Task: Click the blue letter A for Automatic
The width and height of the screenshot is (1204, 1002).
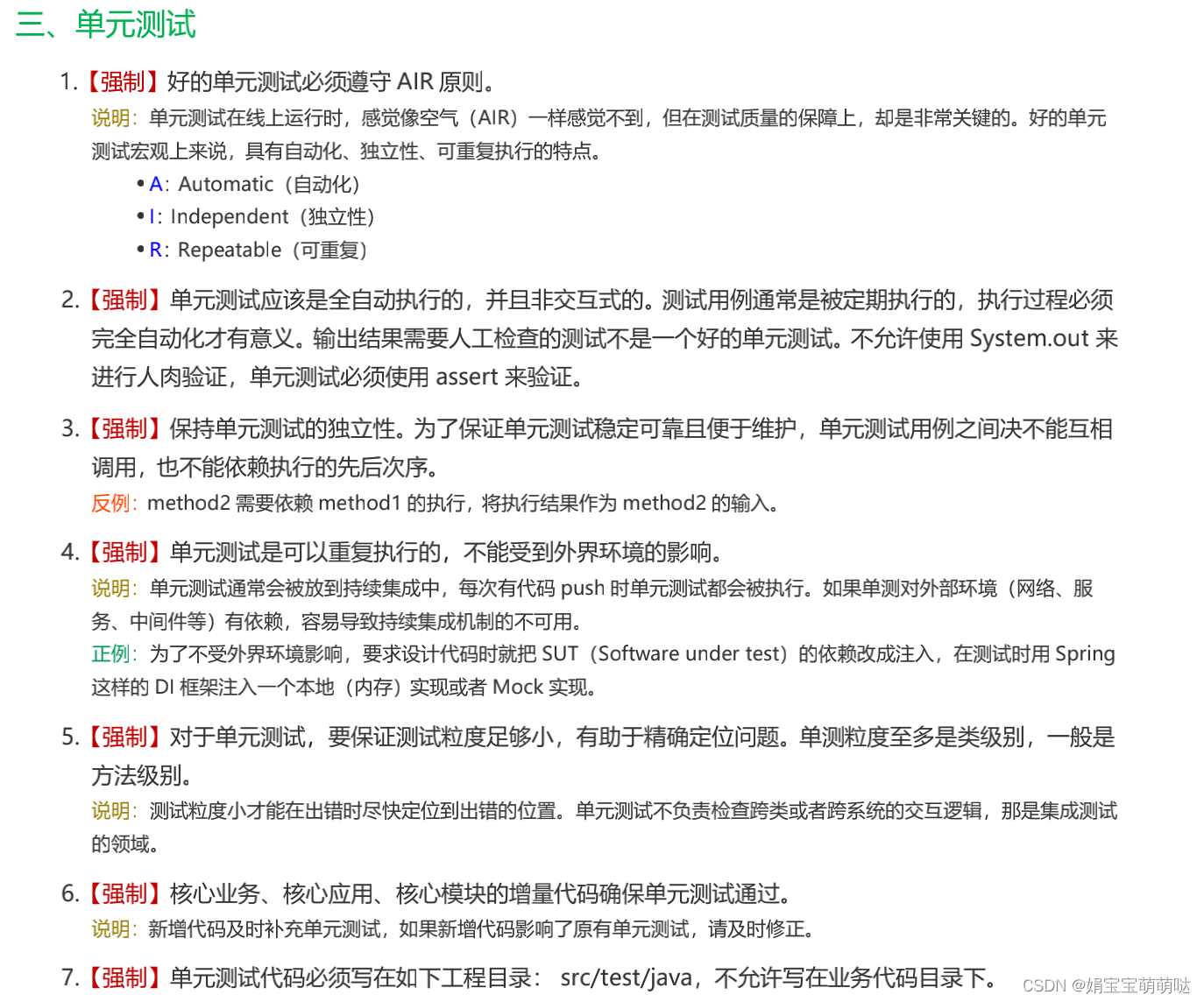Action: click(x=156, y=184)
